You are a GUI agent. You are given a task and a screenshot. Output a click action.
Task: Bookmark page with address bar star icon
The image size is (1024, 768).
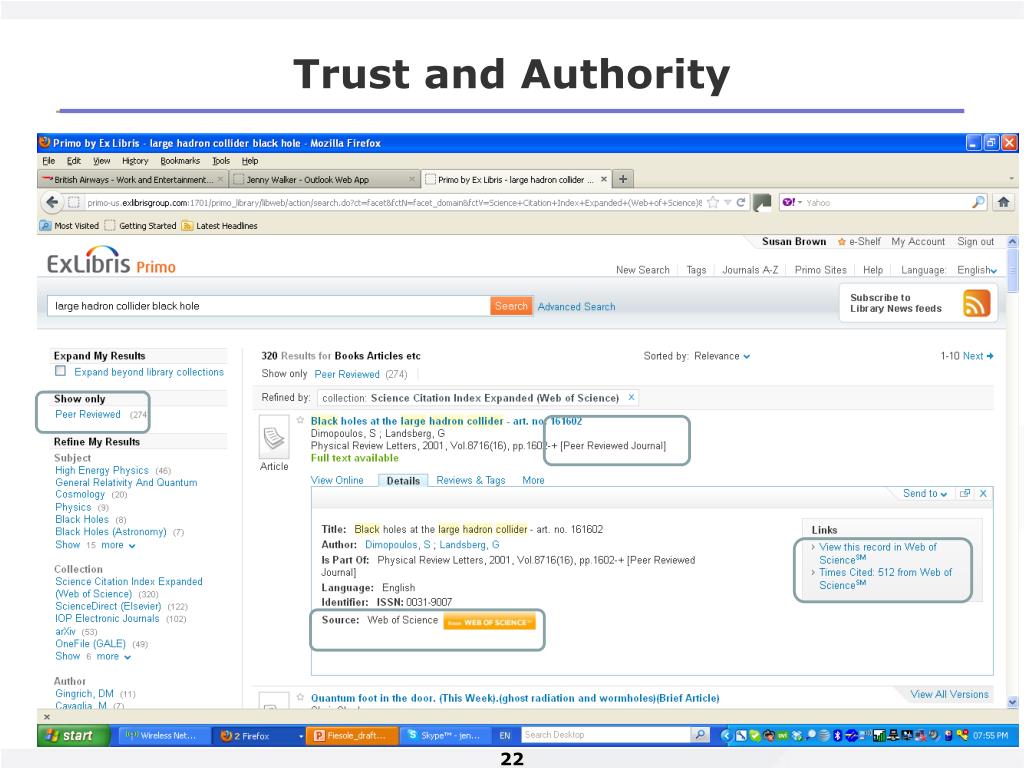point(713,202)
